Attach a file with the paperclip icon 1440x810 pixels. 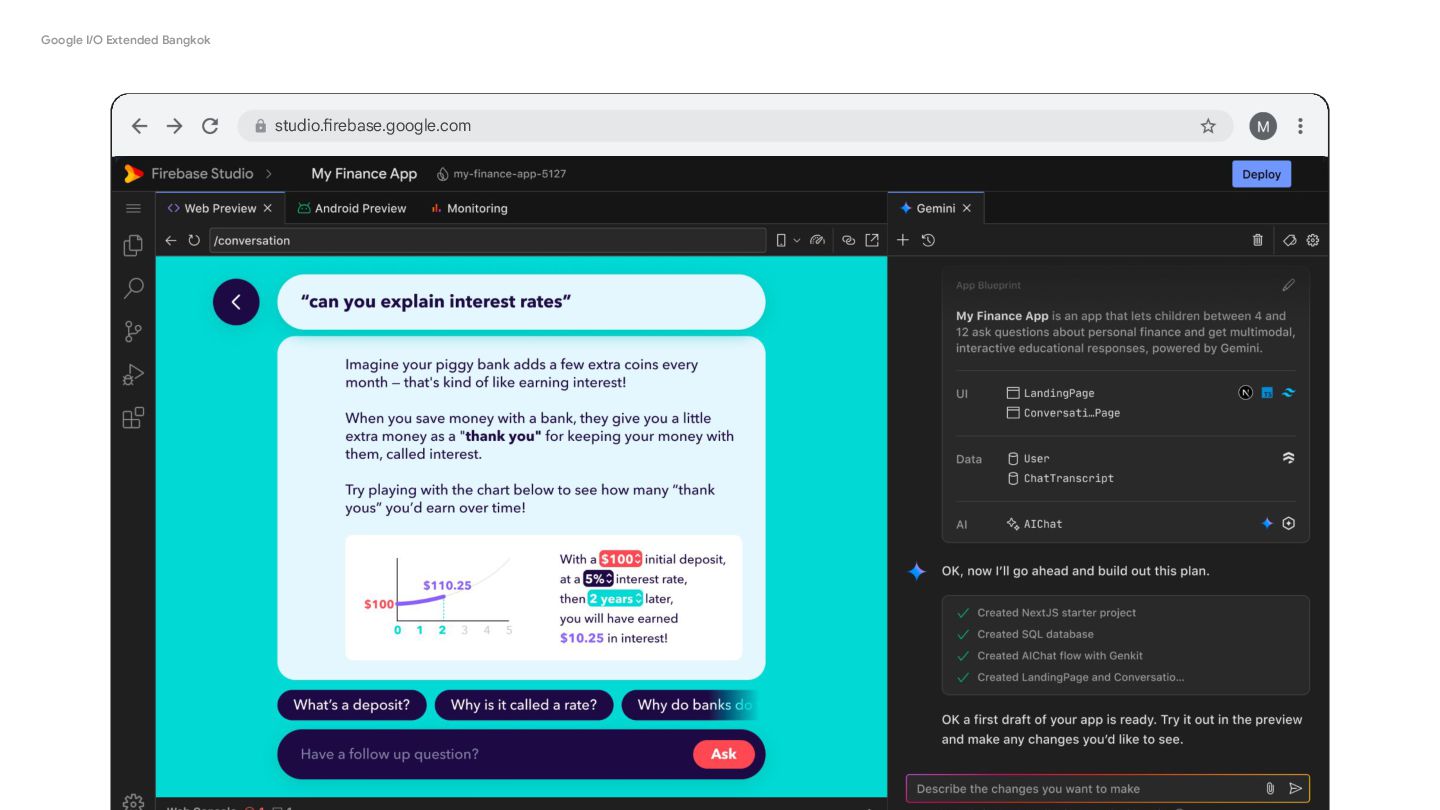1270,788
